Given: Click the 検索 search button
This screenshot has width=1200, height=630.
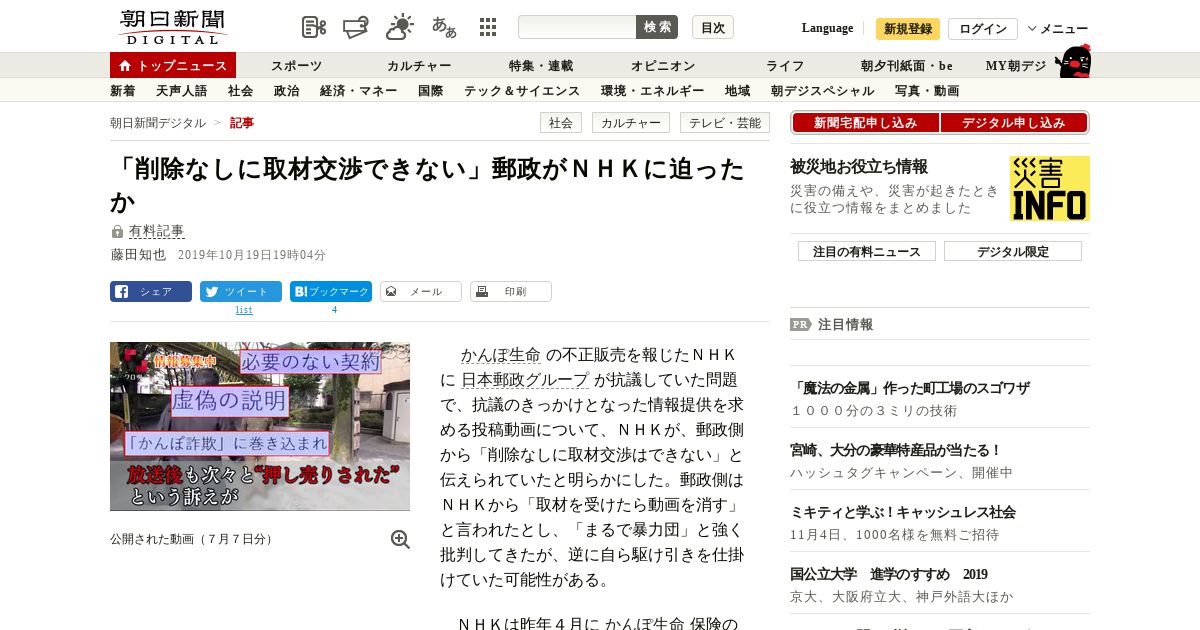Looking at the screenshot, I should [657, 27].
